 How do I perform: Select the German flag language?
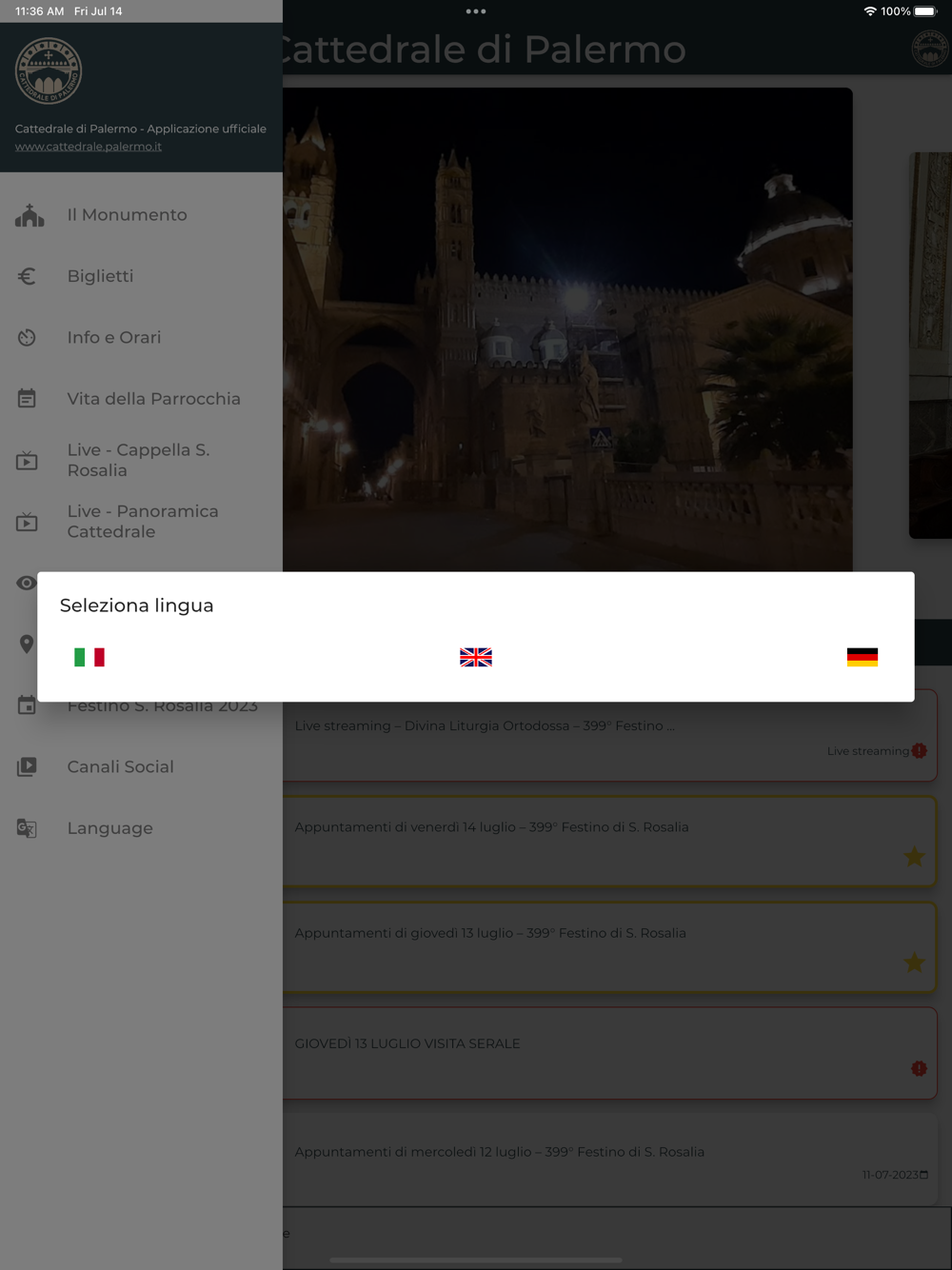pos(863,657)
